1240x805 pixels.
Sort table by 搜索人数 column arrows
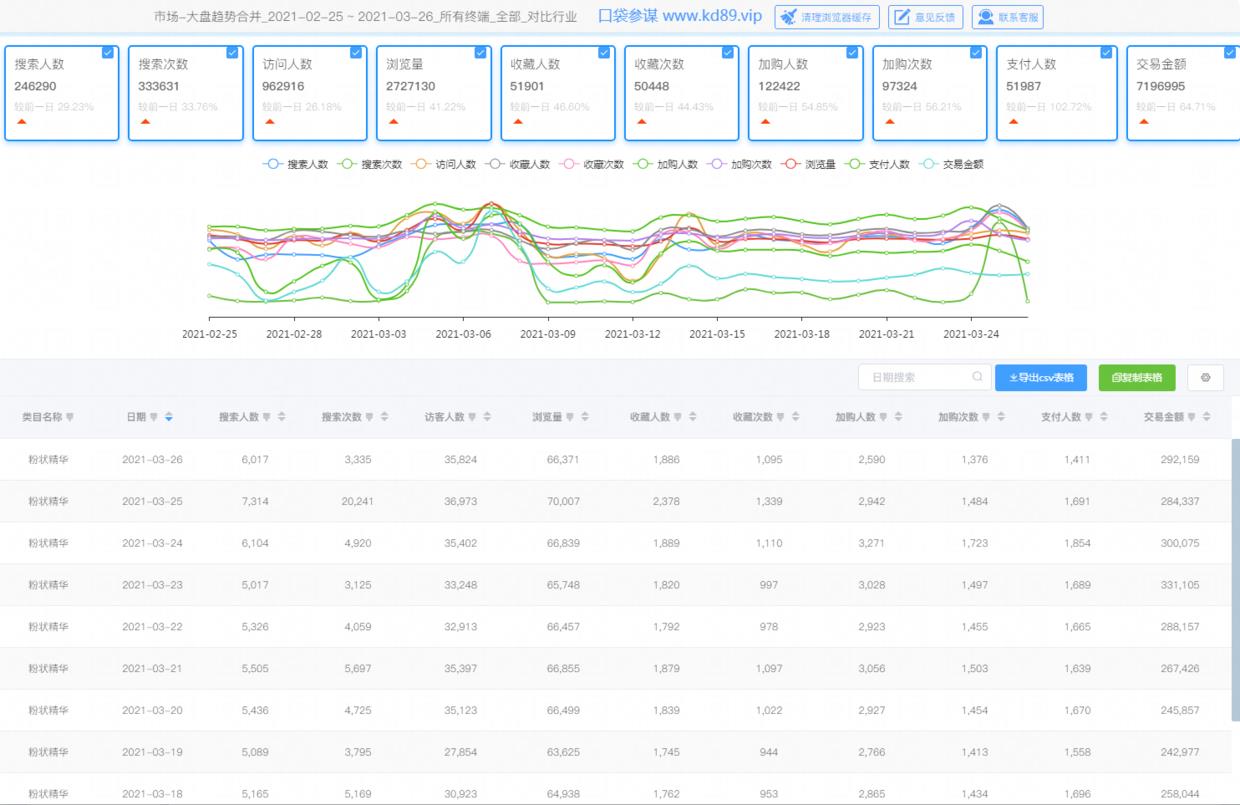pos(282,417)
